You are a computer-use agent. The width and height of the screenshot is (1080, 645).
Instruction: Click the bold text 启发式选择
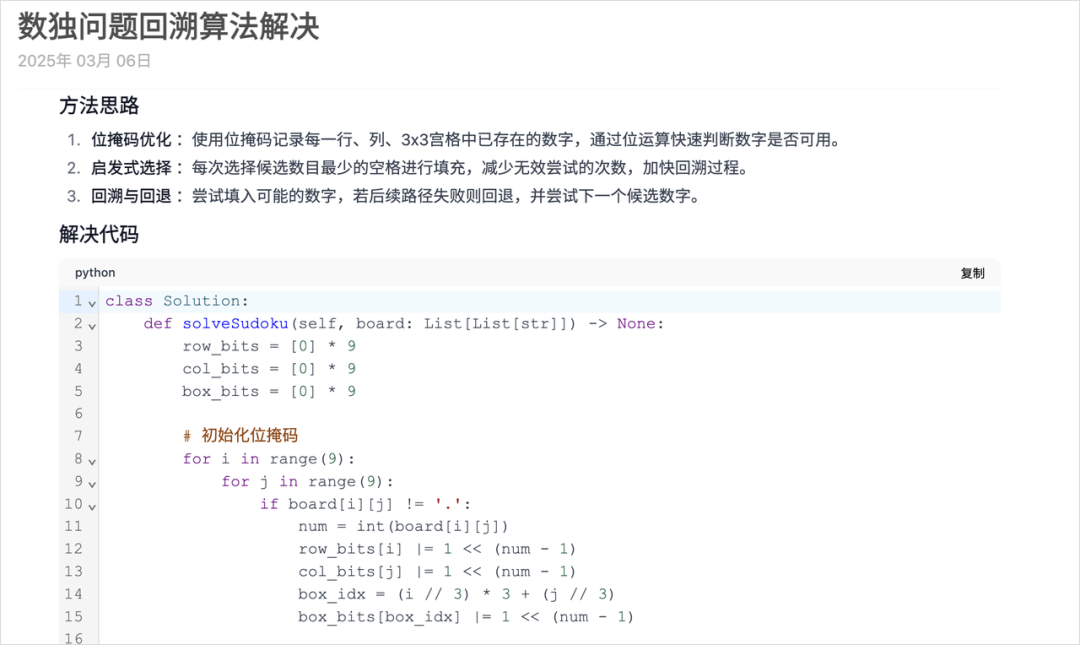coord(131,168)
